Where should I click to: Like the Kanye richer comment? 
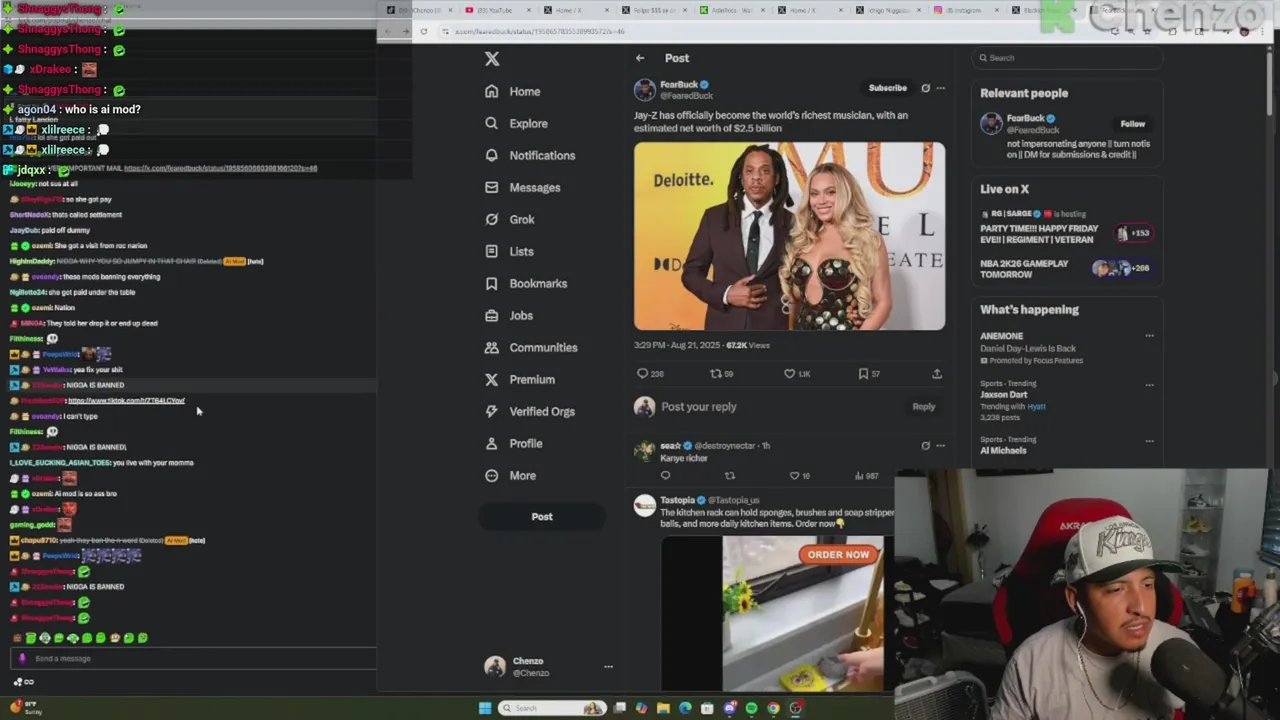[794, 476]
